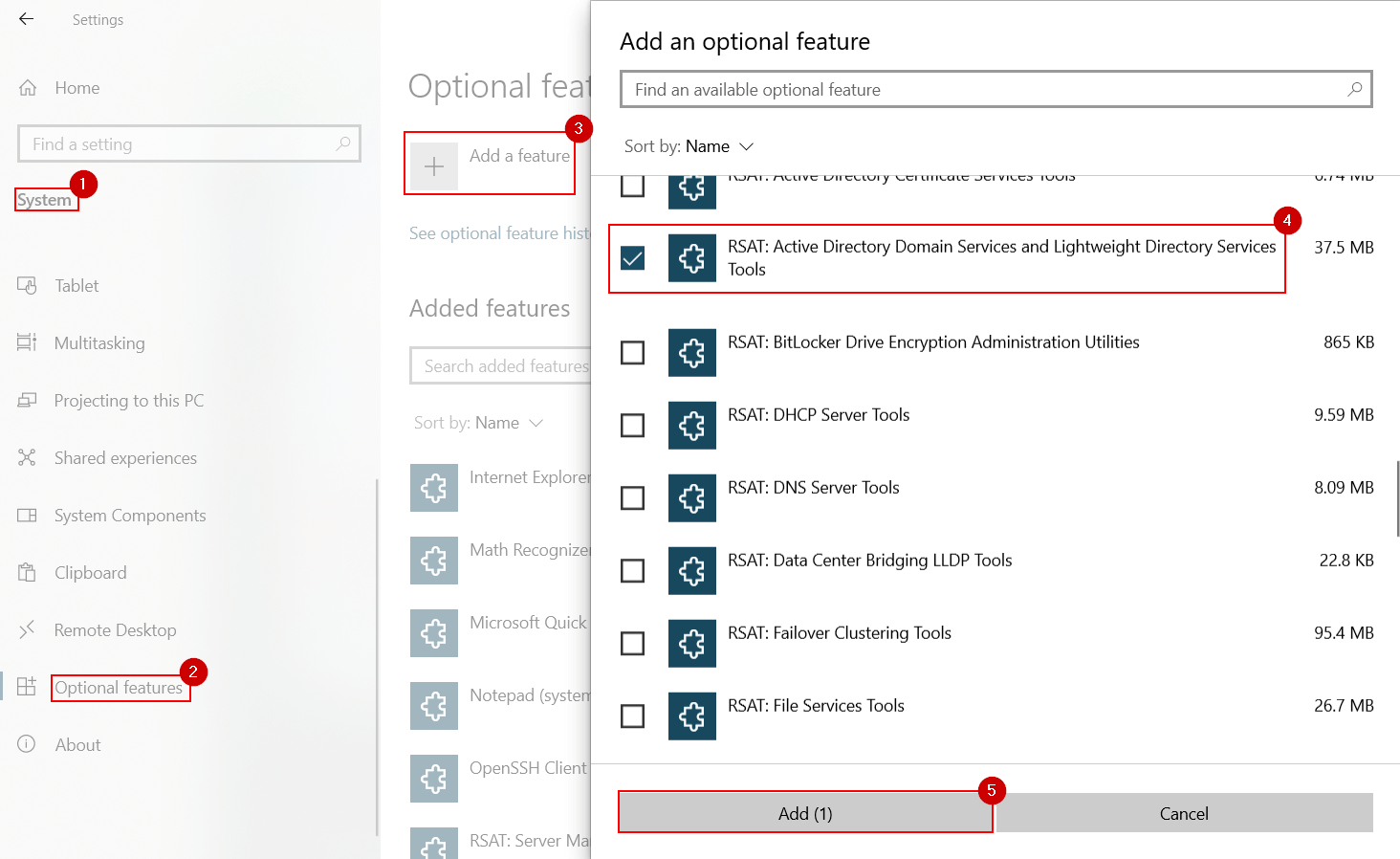The image size is (1400, 859).
Task: Open Optional features in the sidebar
Action: pos(119,688)
